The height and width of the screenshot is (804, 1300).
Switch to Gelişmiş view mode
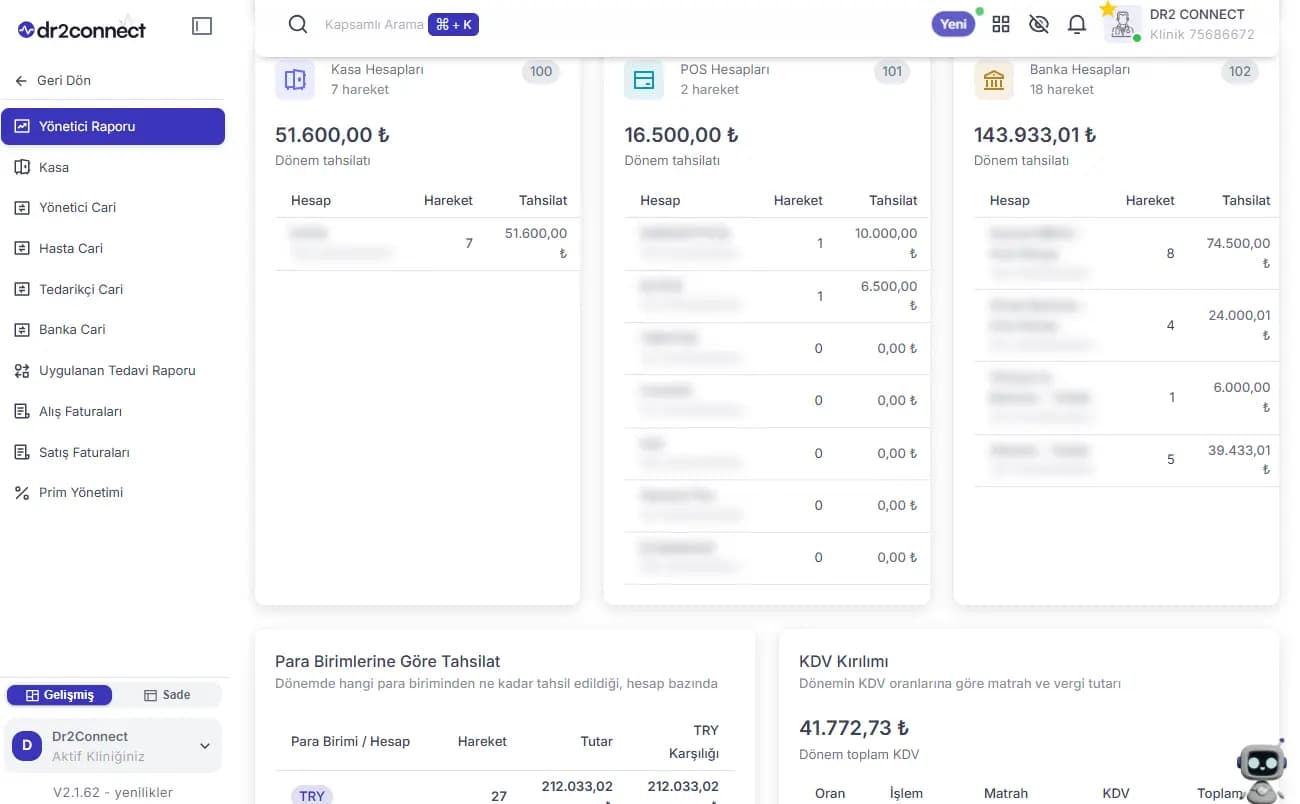click(x=60, y=695)
